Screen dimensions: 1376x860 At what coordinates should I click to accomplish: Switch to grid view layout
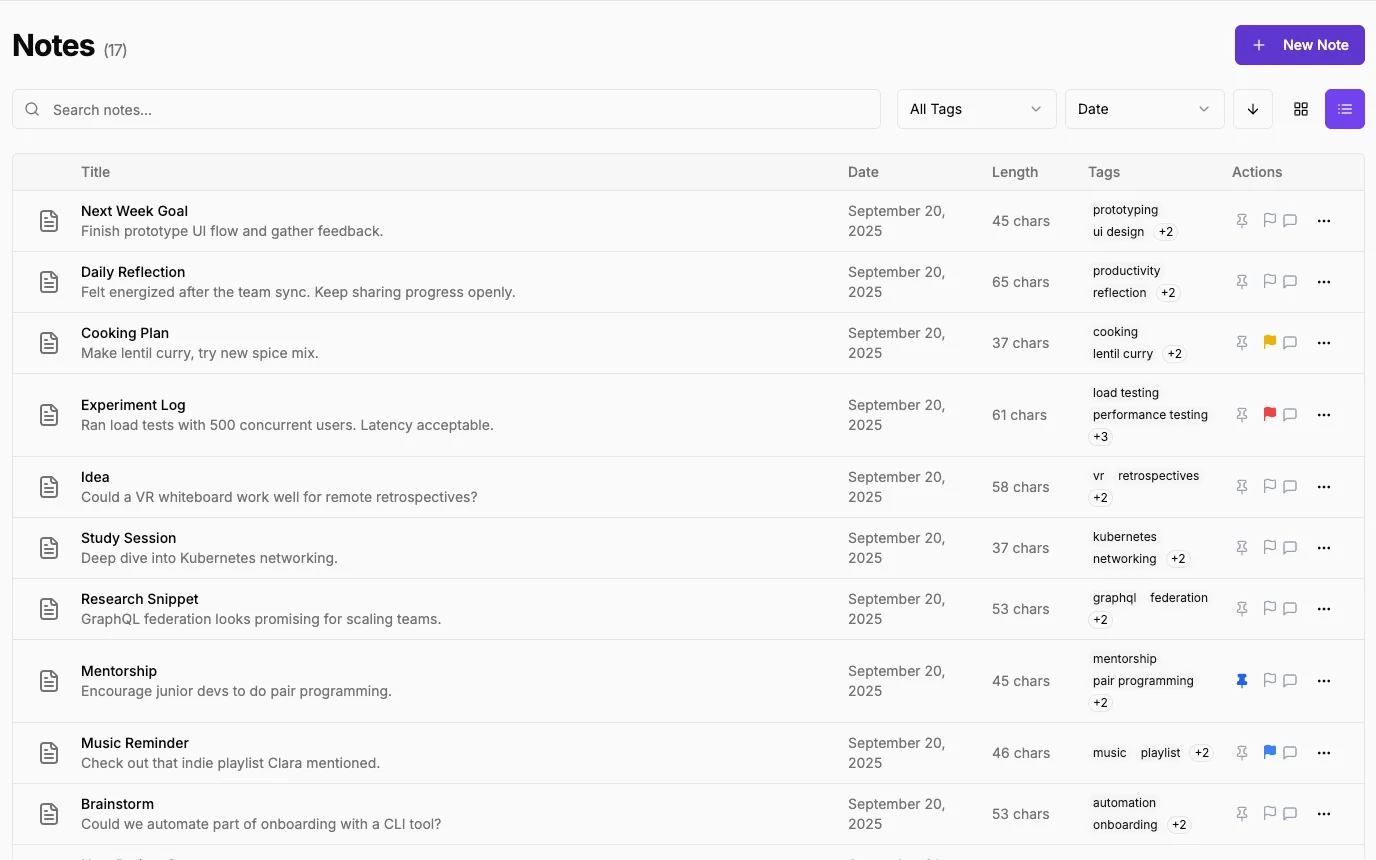(x=1300, y=109)
